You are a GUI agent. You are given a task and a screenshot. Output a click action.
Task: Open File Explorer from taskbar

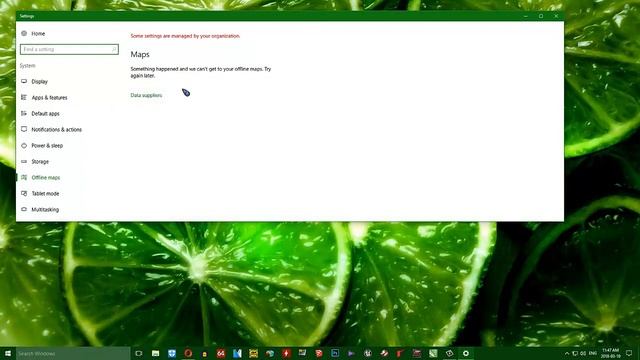[x=156, y=353]
